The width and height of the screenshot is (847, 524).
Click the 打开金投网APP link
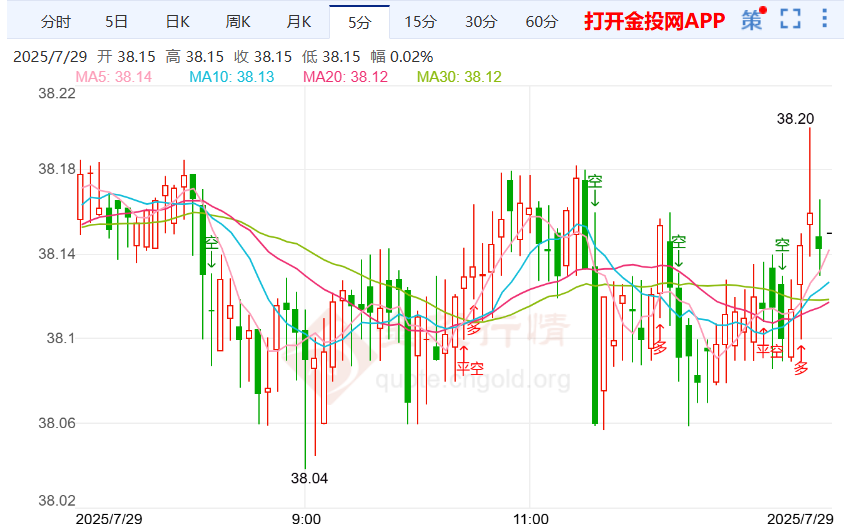pos(654,21)
